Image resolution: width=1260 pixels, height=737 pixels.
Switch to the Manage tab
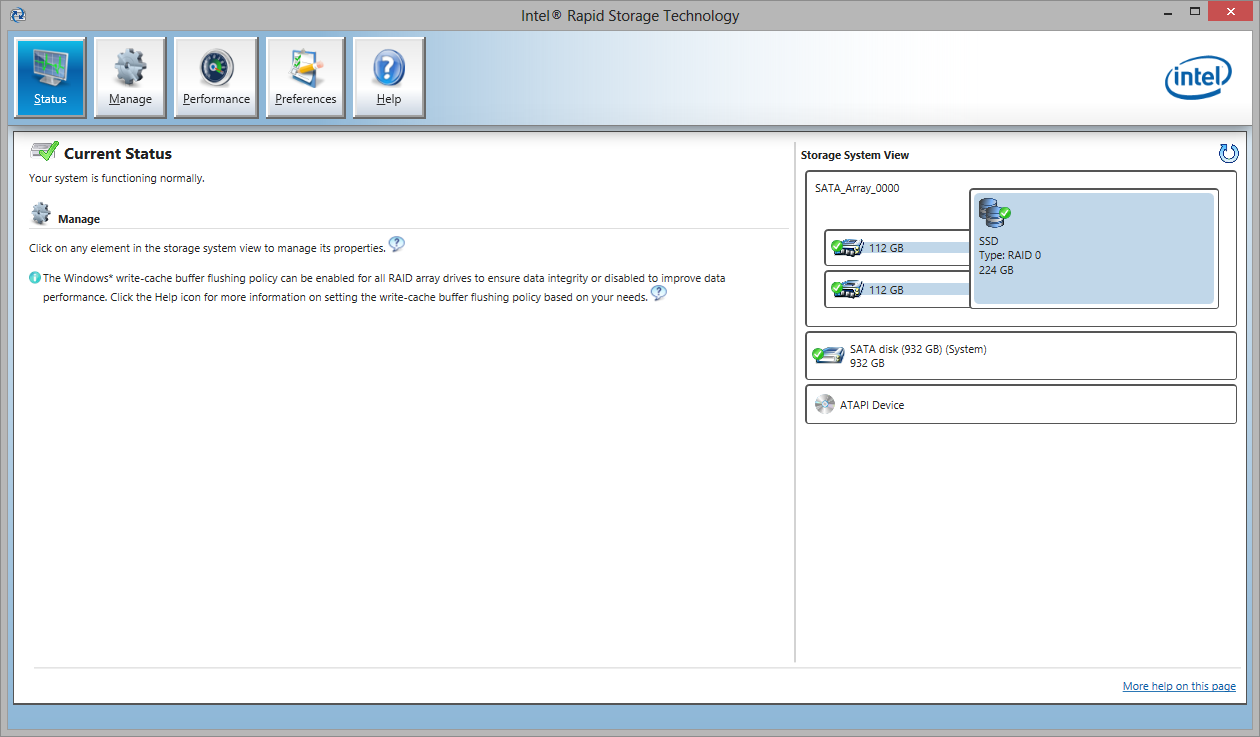(130, 78)
